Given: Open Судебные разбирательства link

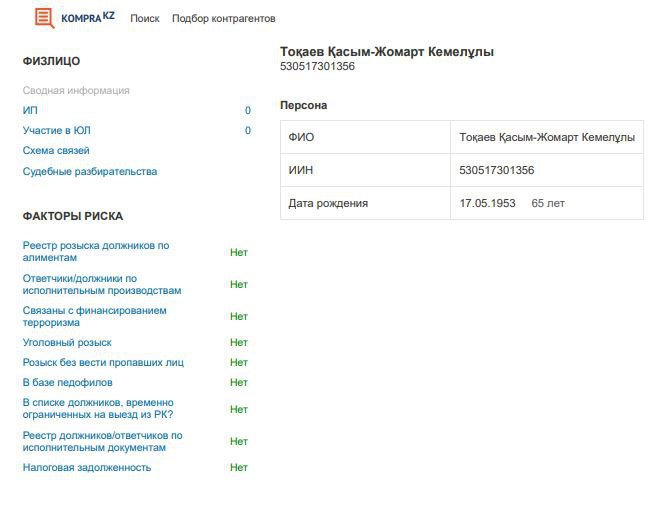Looking at the screenshot, I should (x=90, y=171).
